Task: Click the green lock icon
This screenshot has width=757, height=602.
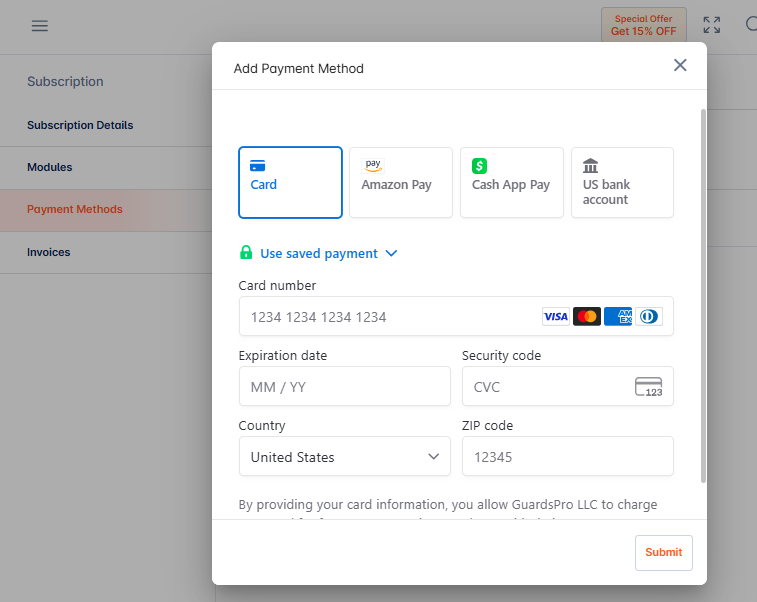Action: coord(246,252)
